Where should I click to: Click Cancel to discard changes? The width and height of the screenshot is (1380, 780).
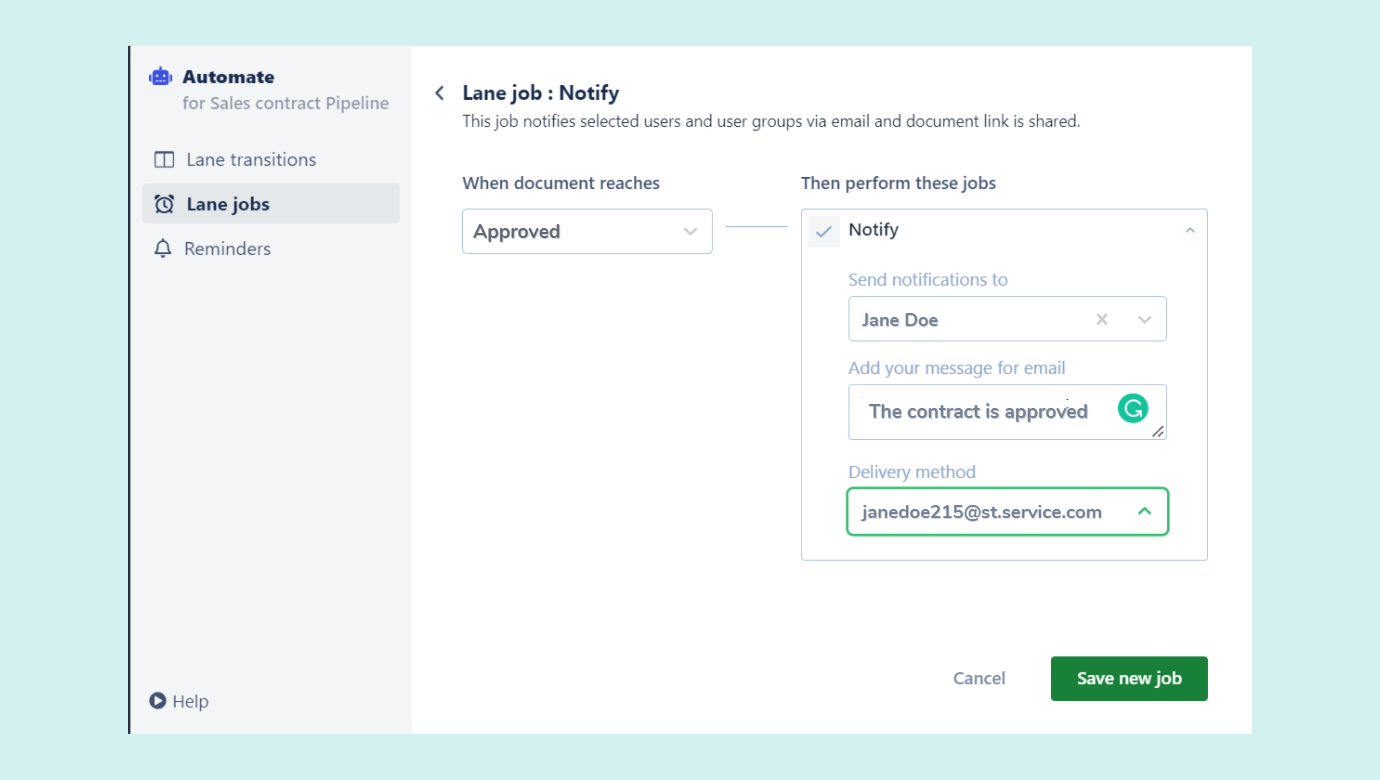coord(978,678)
